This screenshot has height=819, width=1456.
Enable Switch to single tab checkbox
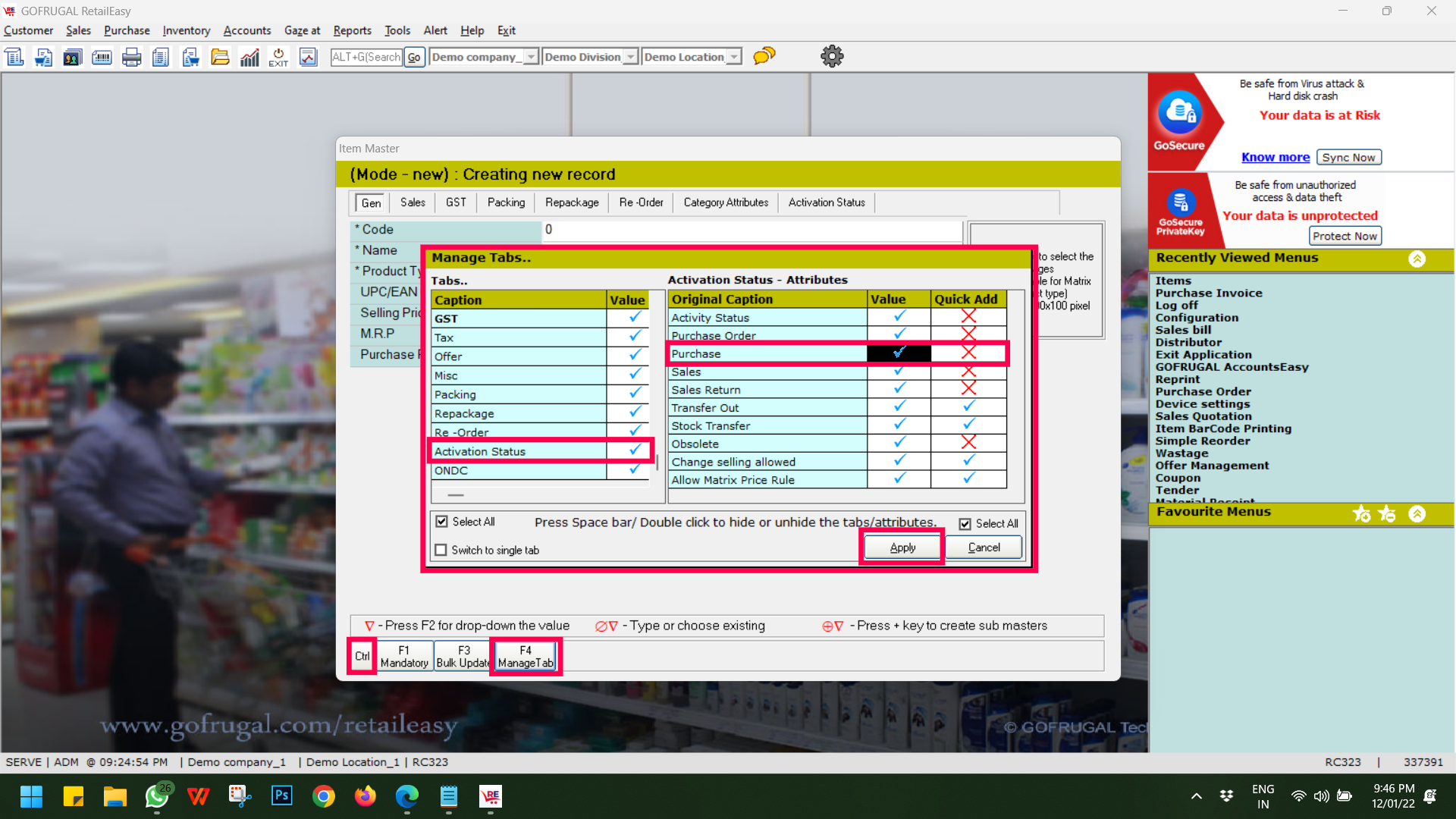pos(441,550)
